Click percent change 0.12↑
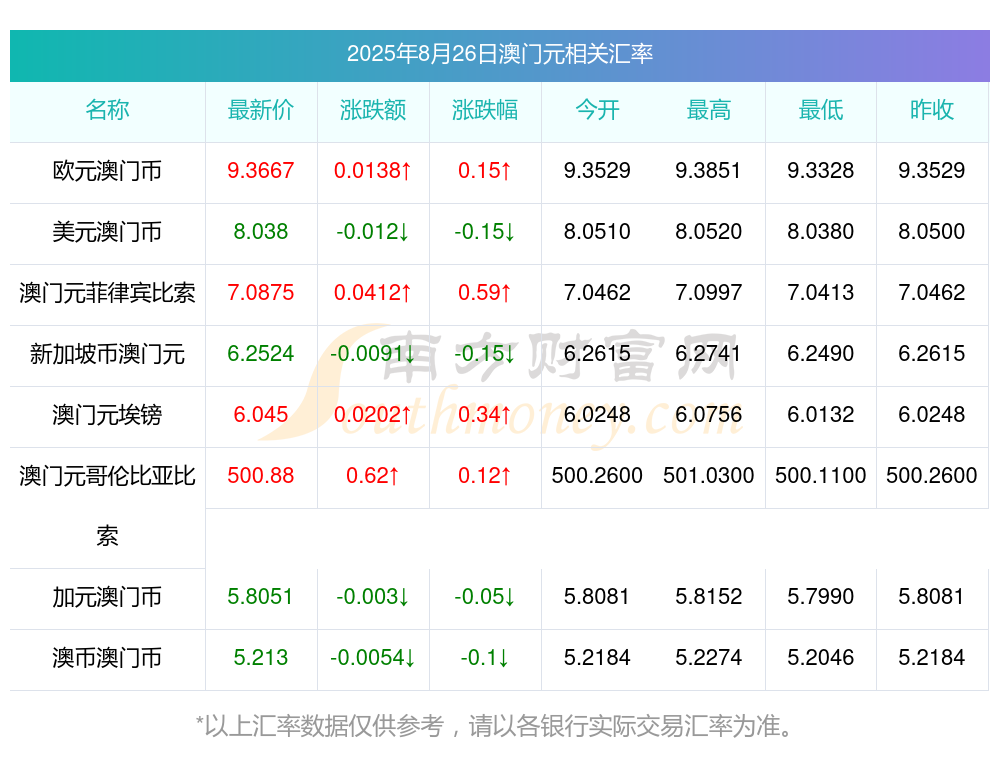The width and height of the screenshot is (1000, 757). point(485,475)
